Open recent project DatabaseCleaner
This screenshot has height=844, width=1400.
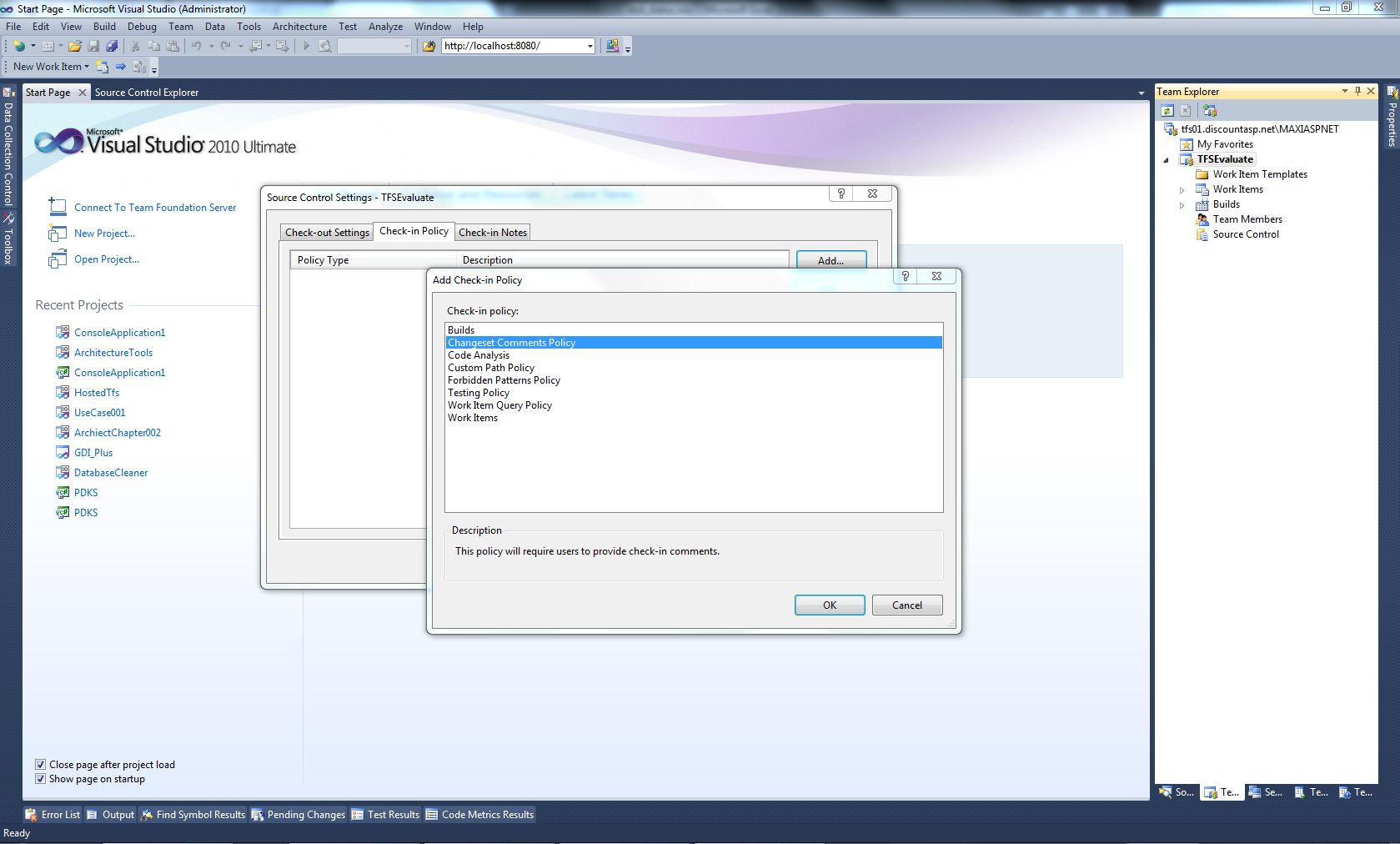pos(111,473)
